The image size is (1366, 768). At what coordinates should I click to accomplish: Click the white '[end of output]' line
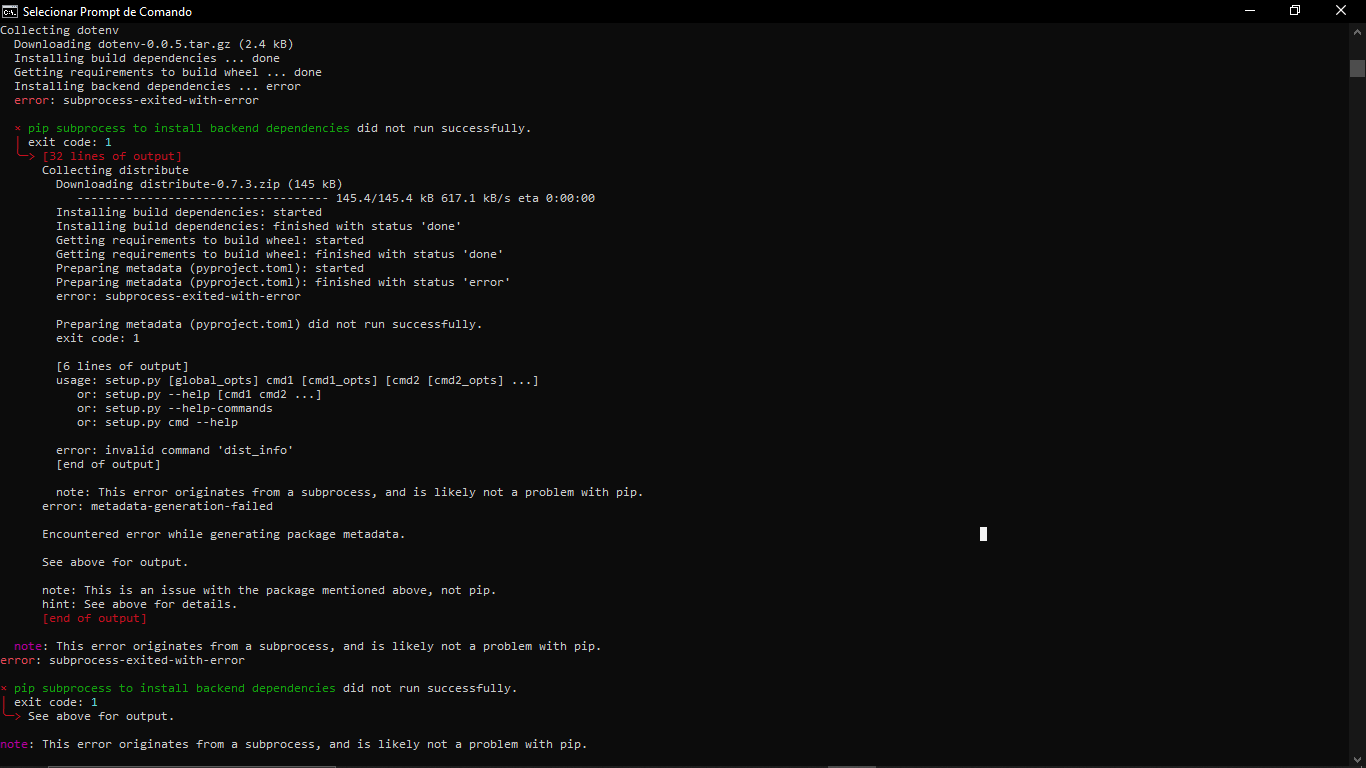coord(108,464)
